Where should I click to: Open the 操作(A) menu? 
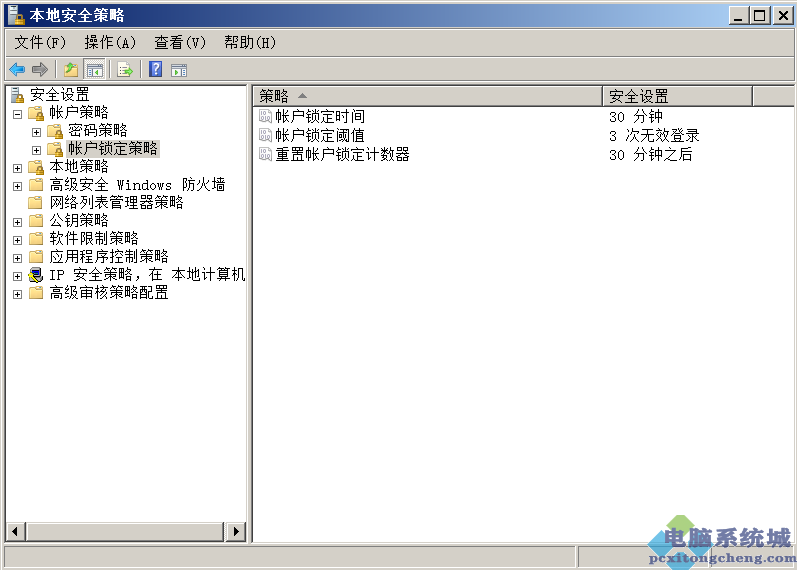(x=110, y=42)
